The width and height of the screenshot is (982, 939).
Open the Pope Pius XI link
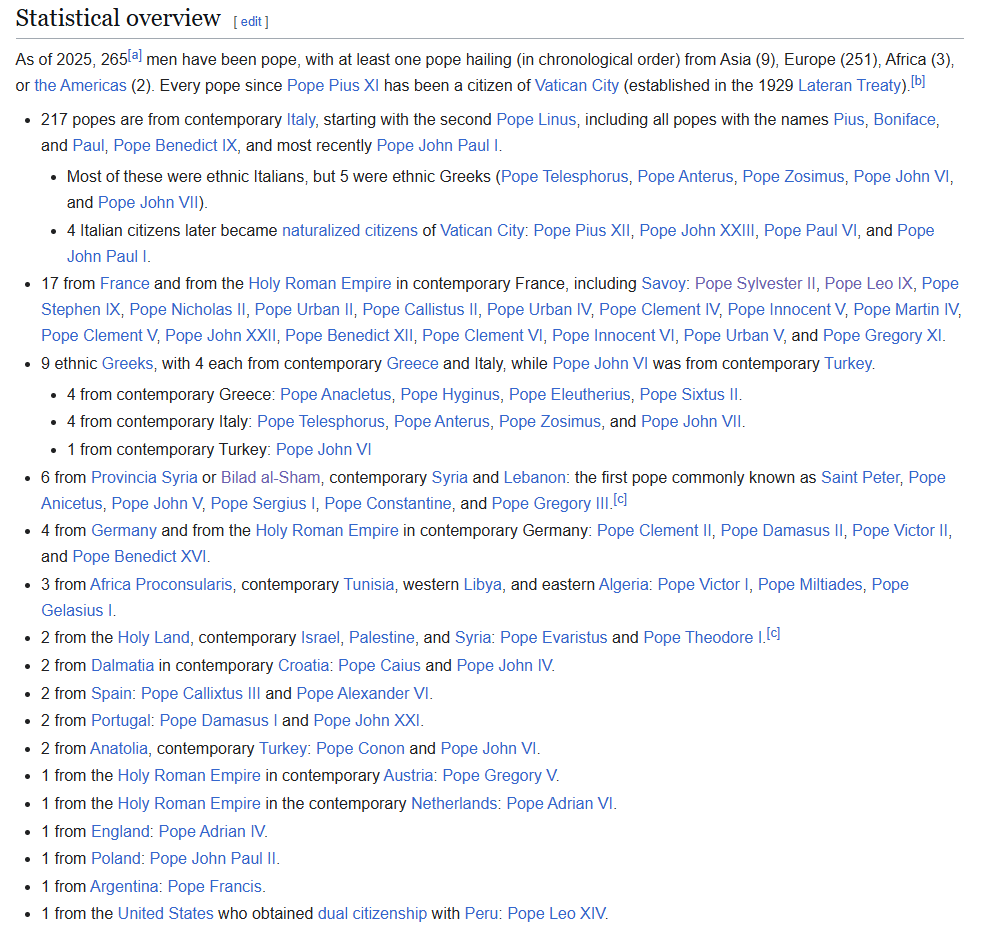coord(333,86)
